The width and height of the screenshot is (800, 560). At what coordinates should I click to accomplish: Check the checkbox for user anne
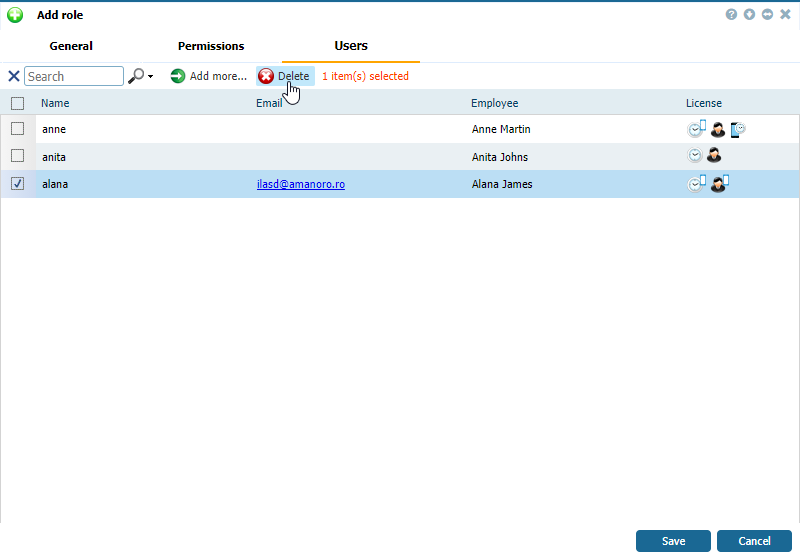point(17,129)
